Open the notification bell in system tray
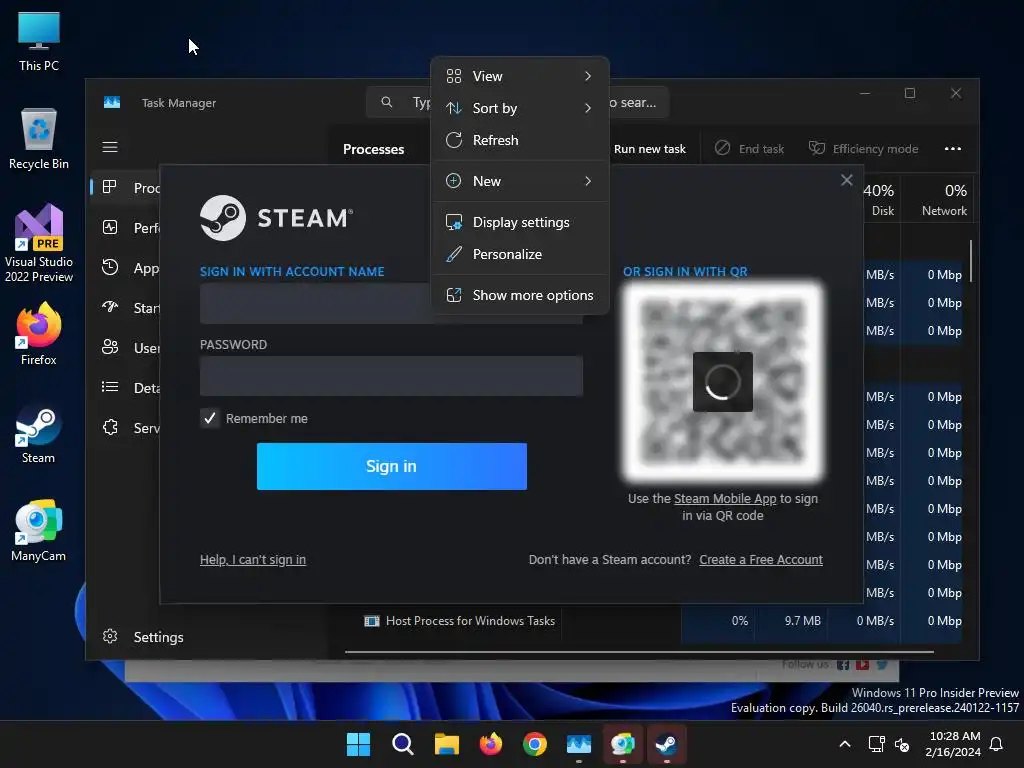The height and width of the screenshot is (768, 1024). (x=996, y=744)
